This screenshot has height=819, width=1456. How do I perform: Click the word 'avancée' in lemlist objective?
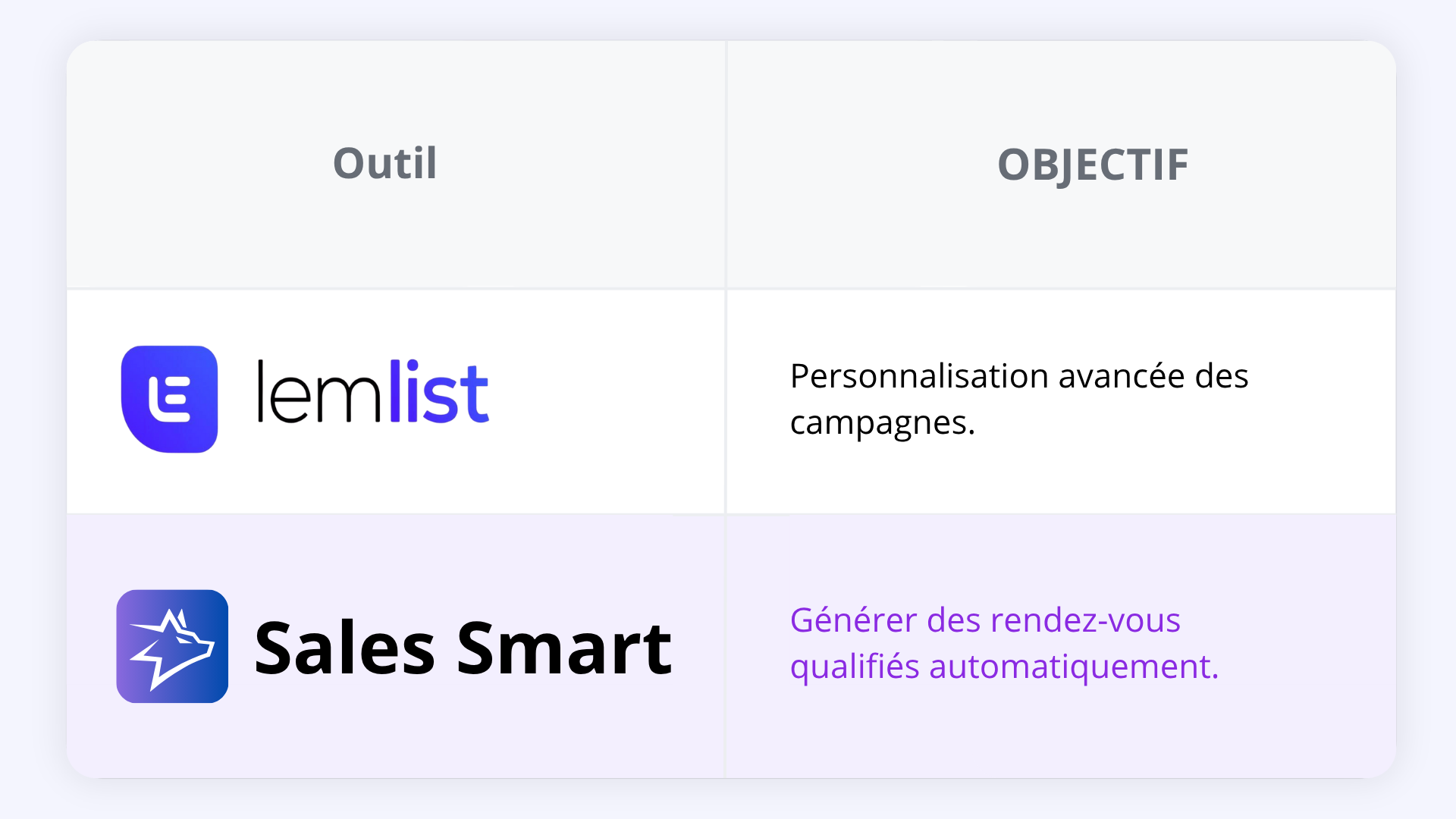pyautogui.click(x=1122, y=376)
